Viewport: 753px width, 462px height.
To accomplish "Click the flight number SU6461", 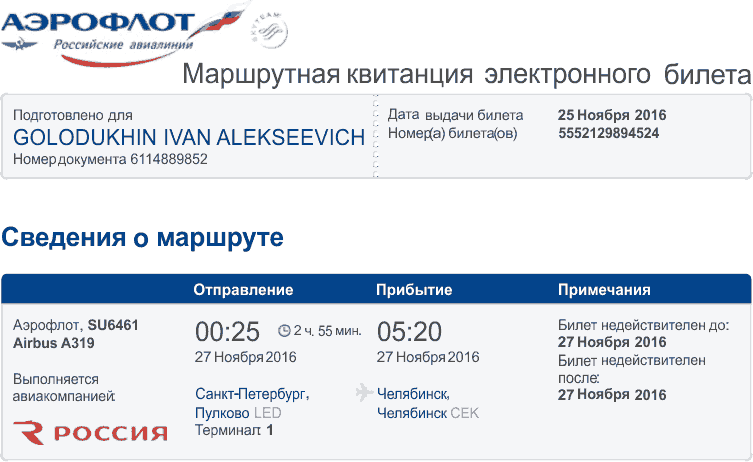I will (x=113, y=325).
